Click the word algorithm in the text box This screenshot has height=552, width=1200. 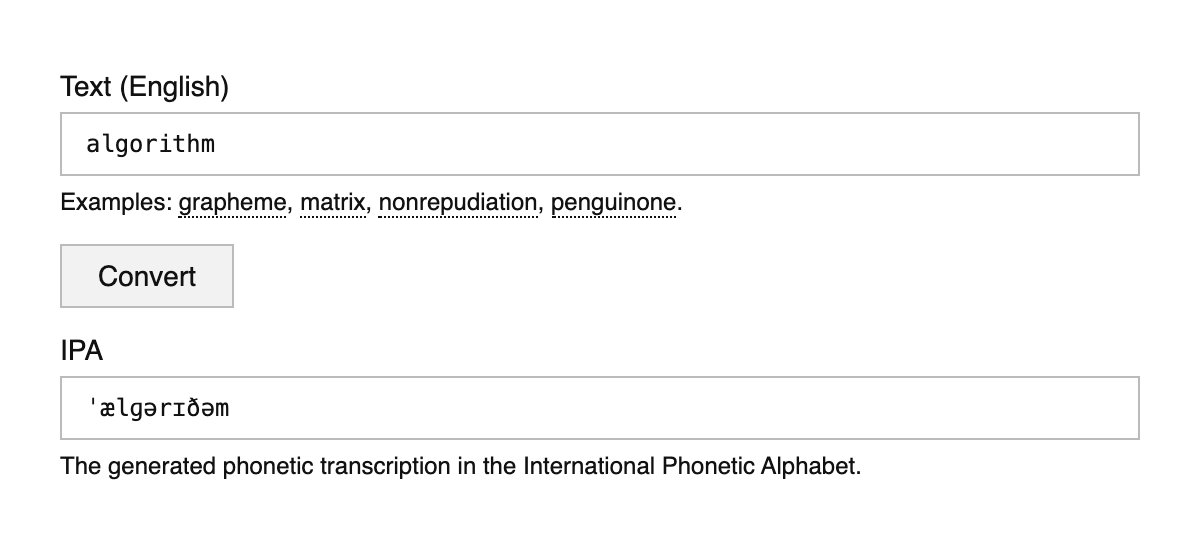point(150,144)
